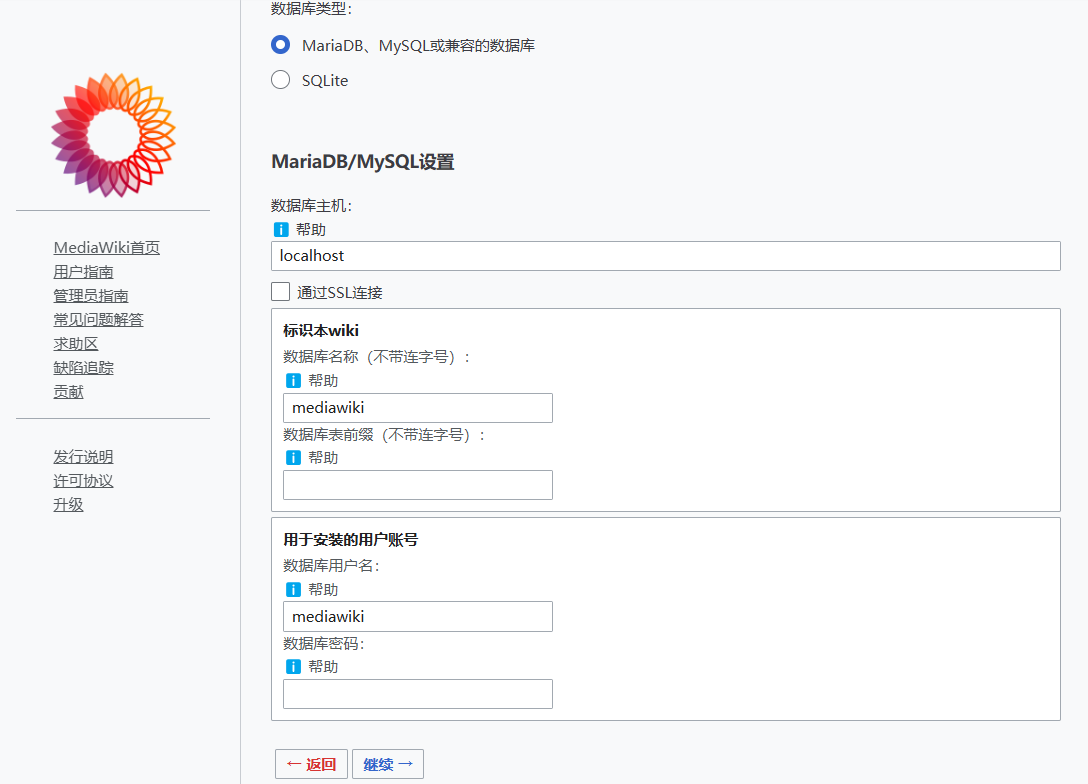1088x784 pixels.
Task: Click the MediaWiki sunflower logo
Action: (x=112, y=134)
